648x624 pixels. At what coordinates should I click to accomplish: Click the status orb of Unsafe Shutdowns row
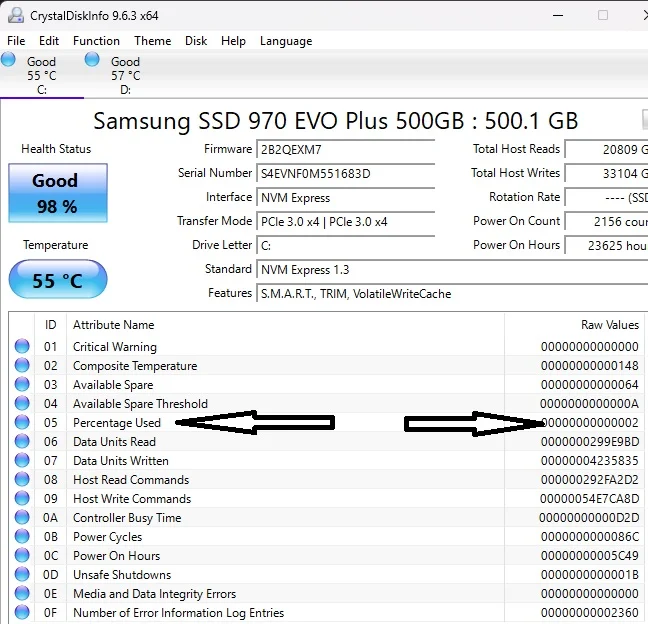tap(22, 574)
